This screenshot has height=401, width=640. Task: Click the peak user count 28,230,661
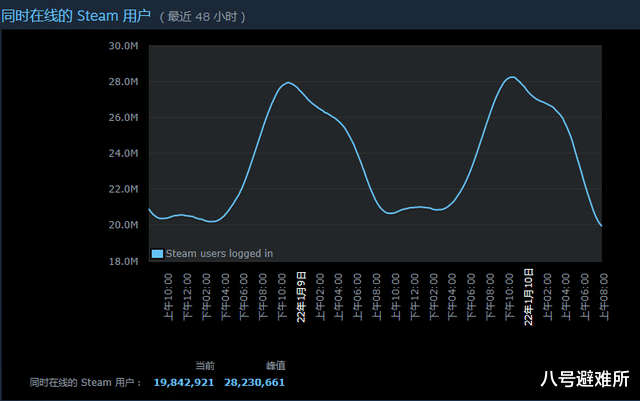(x=254, y=382)
